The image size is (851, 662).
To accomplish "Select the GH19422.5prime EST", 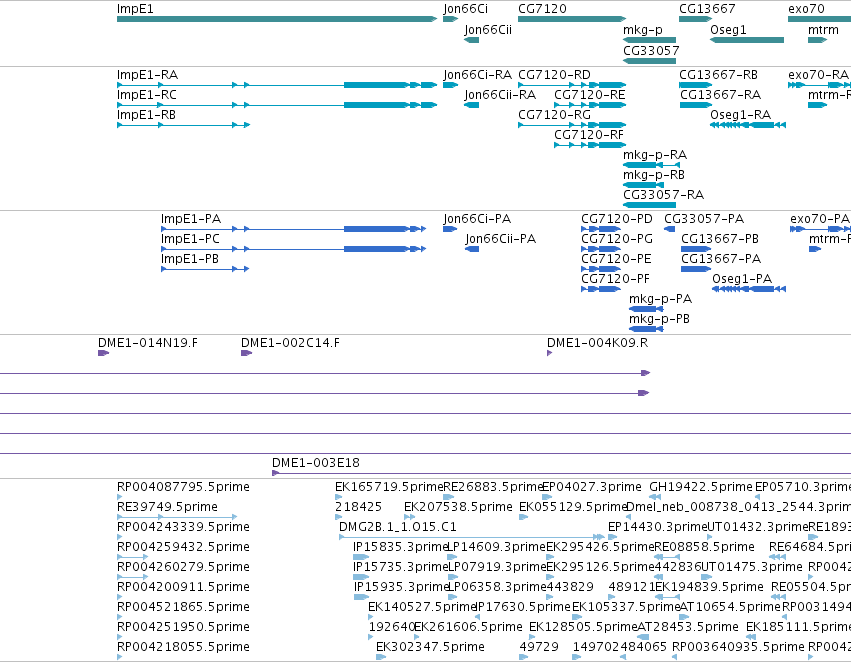I will pos(655,497).
